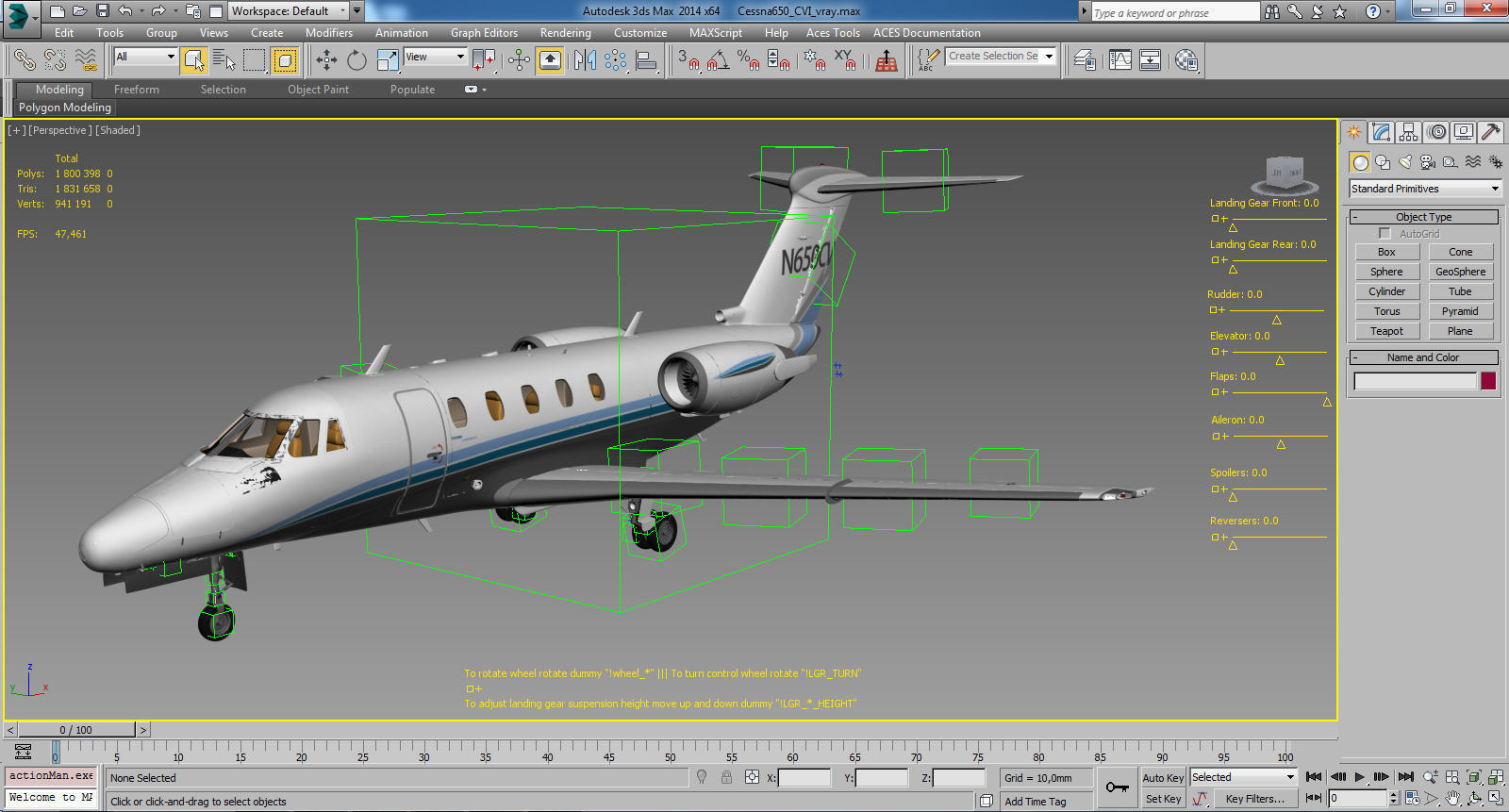Click the Select and Link tool
1509x812 pixels.
click(25, 60)
